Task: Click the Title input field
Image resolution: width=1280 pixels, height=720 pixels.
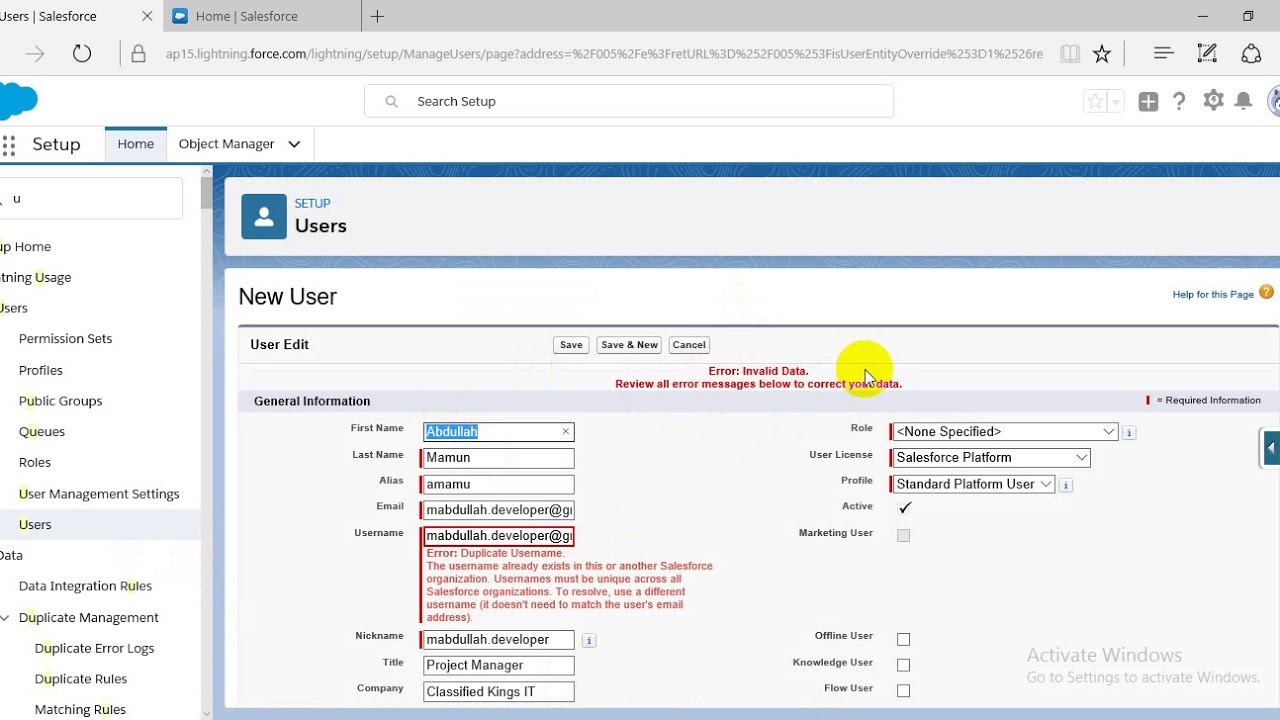Action: pos(499,665)
